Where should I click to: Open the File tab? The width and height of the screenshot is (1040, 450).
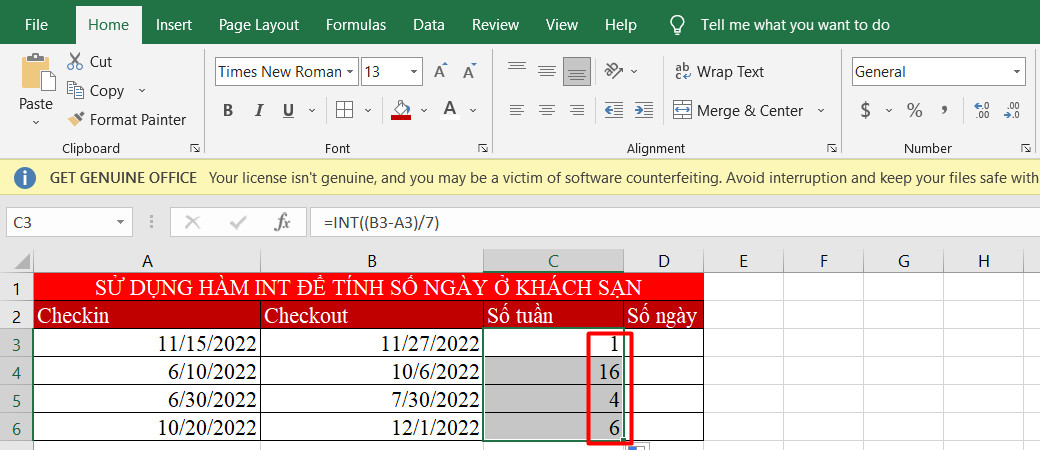tap(36, 25)
